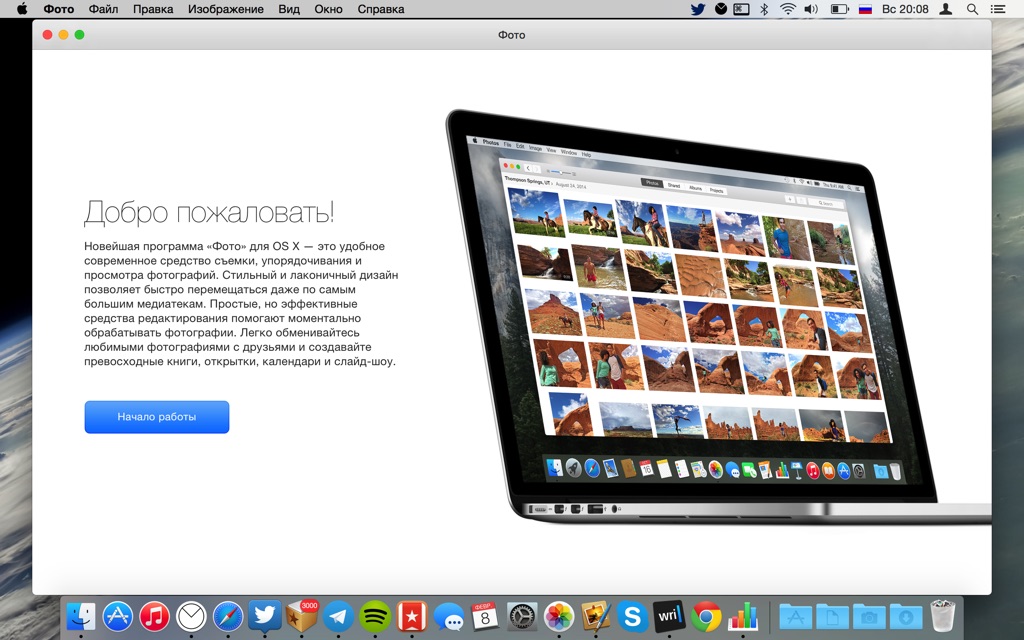Open the Airmail envelope icon in the Dock
The image size is (1024, 640).
(x=191, y=616)
